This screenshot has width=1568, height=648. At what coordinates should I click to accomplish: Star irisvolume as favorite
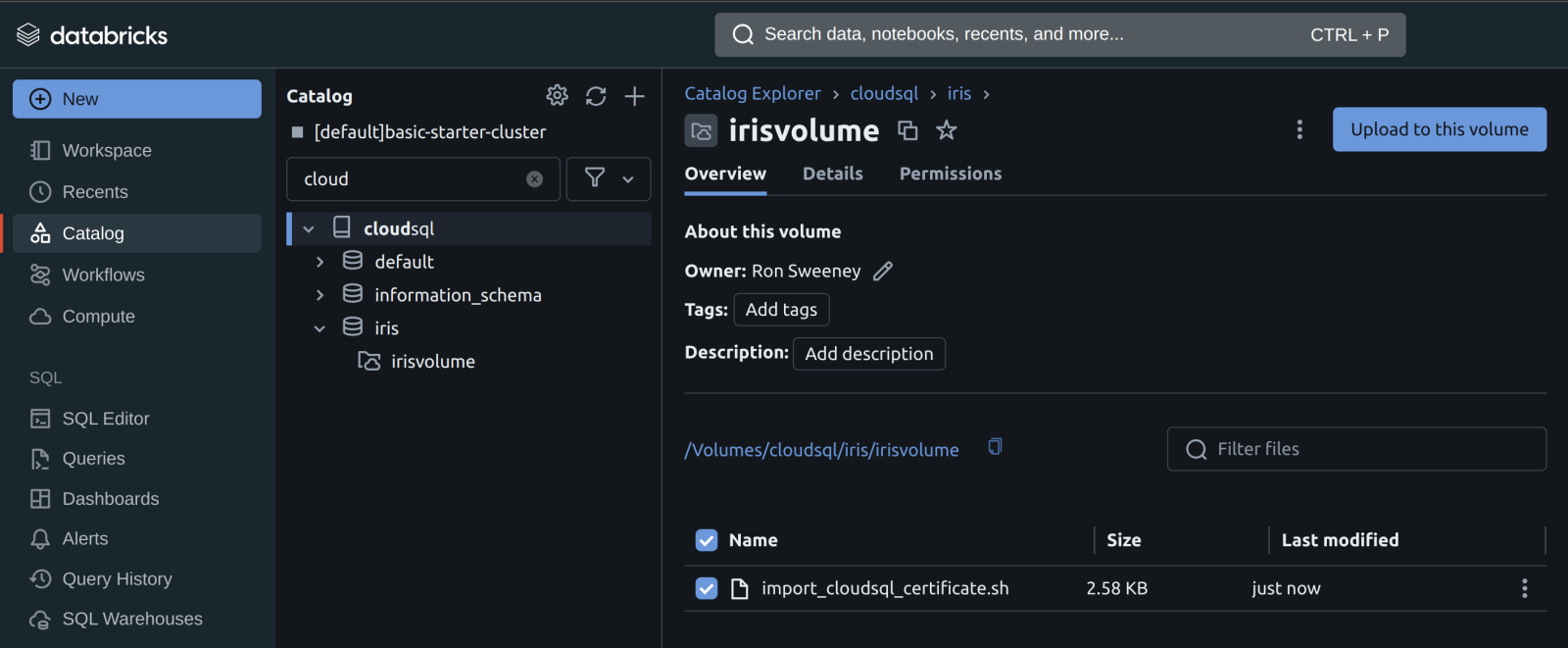[946, 130]
